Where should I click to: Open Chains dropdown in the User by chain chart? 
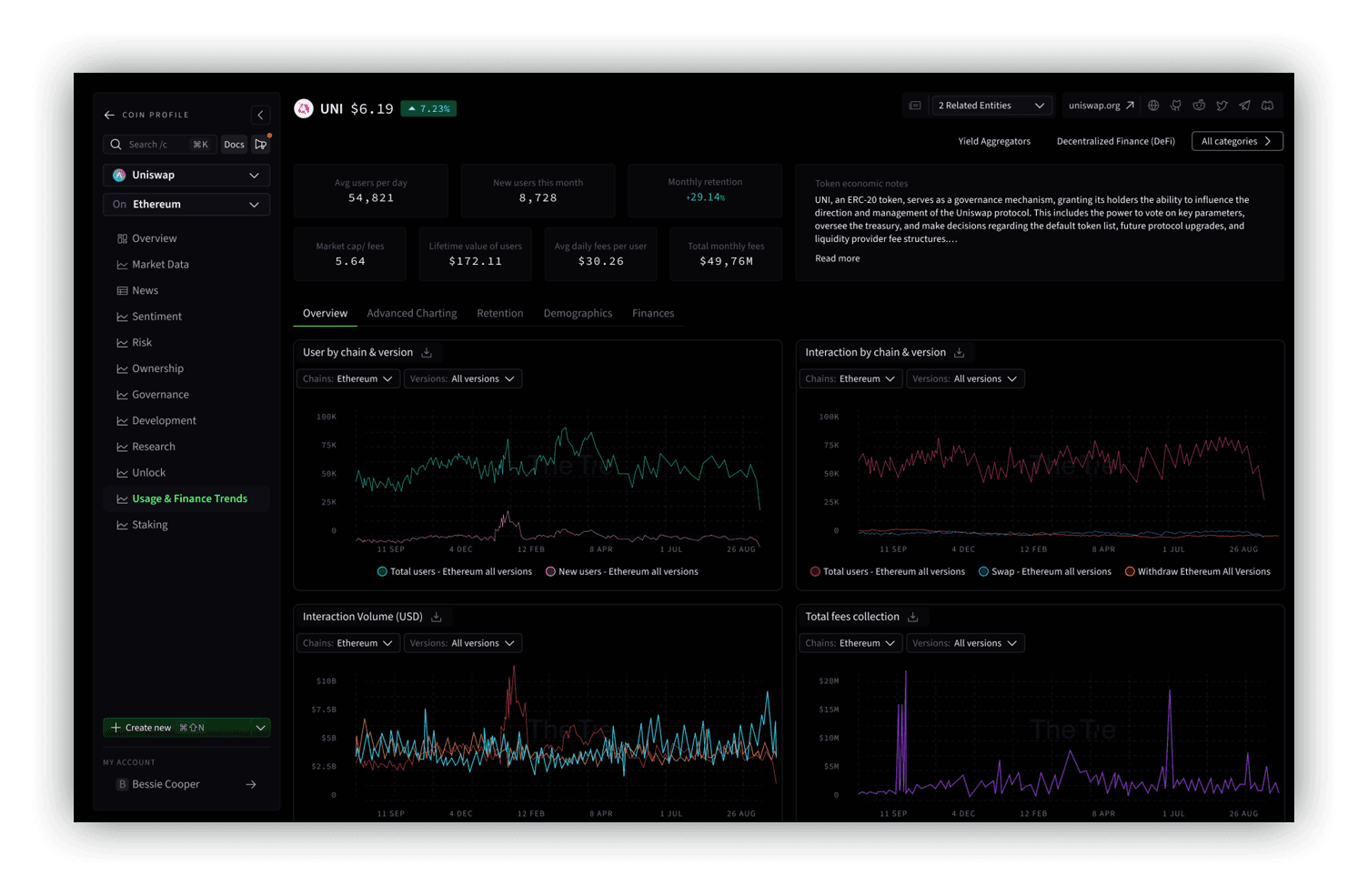(348, 379)
